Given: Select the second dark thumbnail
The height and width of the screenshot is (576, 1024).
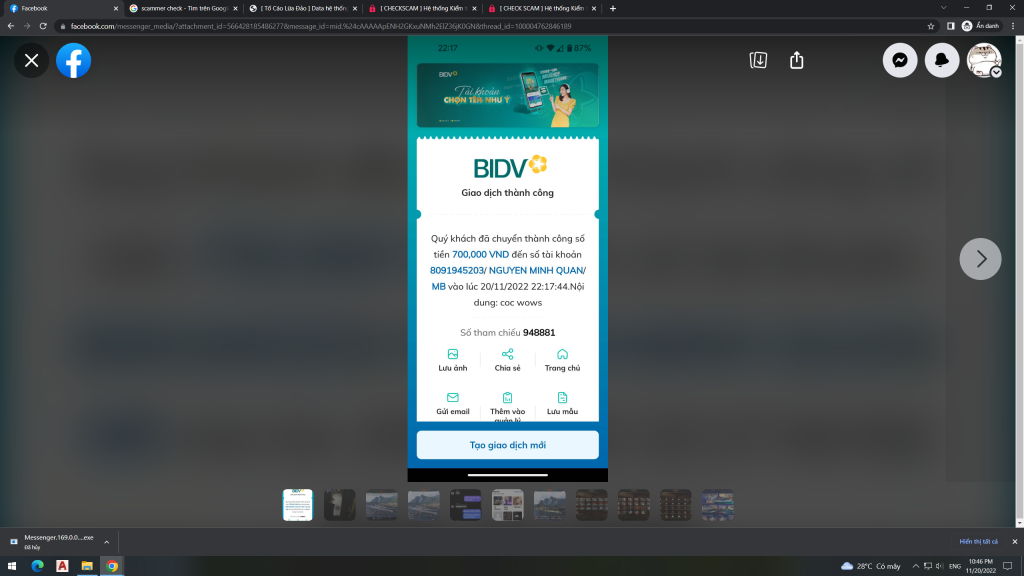Looking at the screenshot, I should [340, 505].
